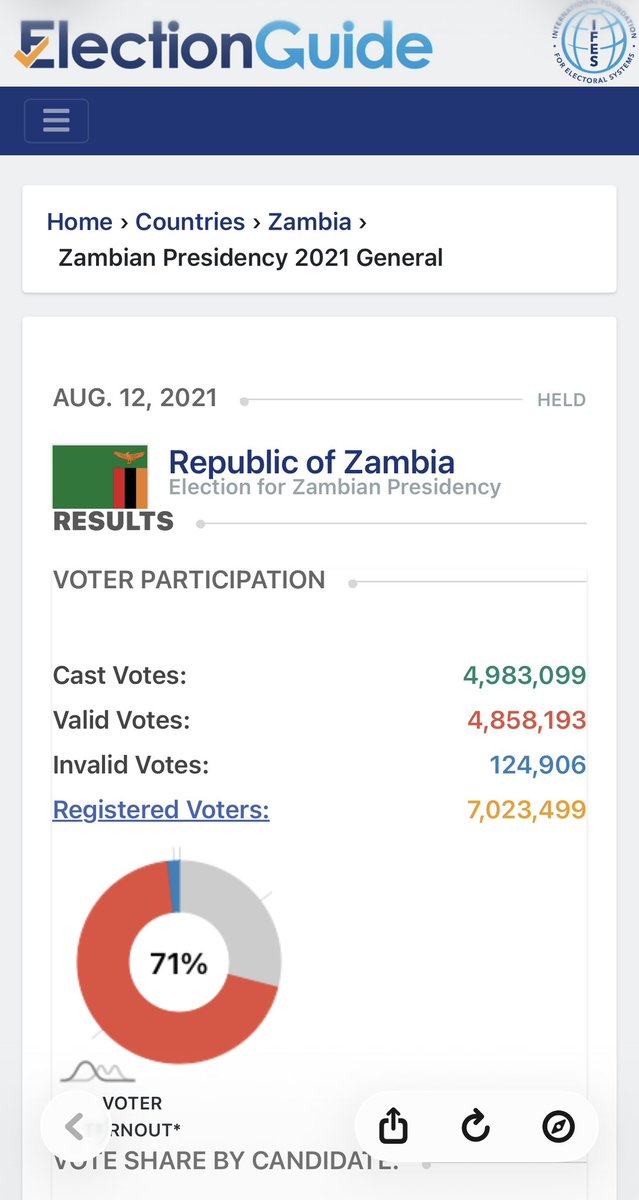Go to Home breadcrumb link
639x1200 pixels.
click(80, 222)
